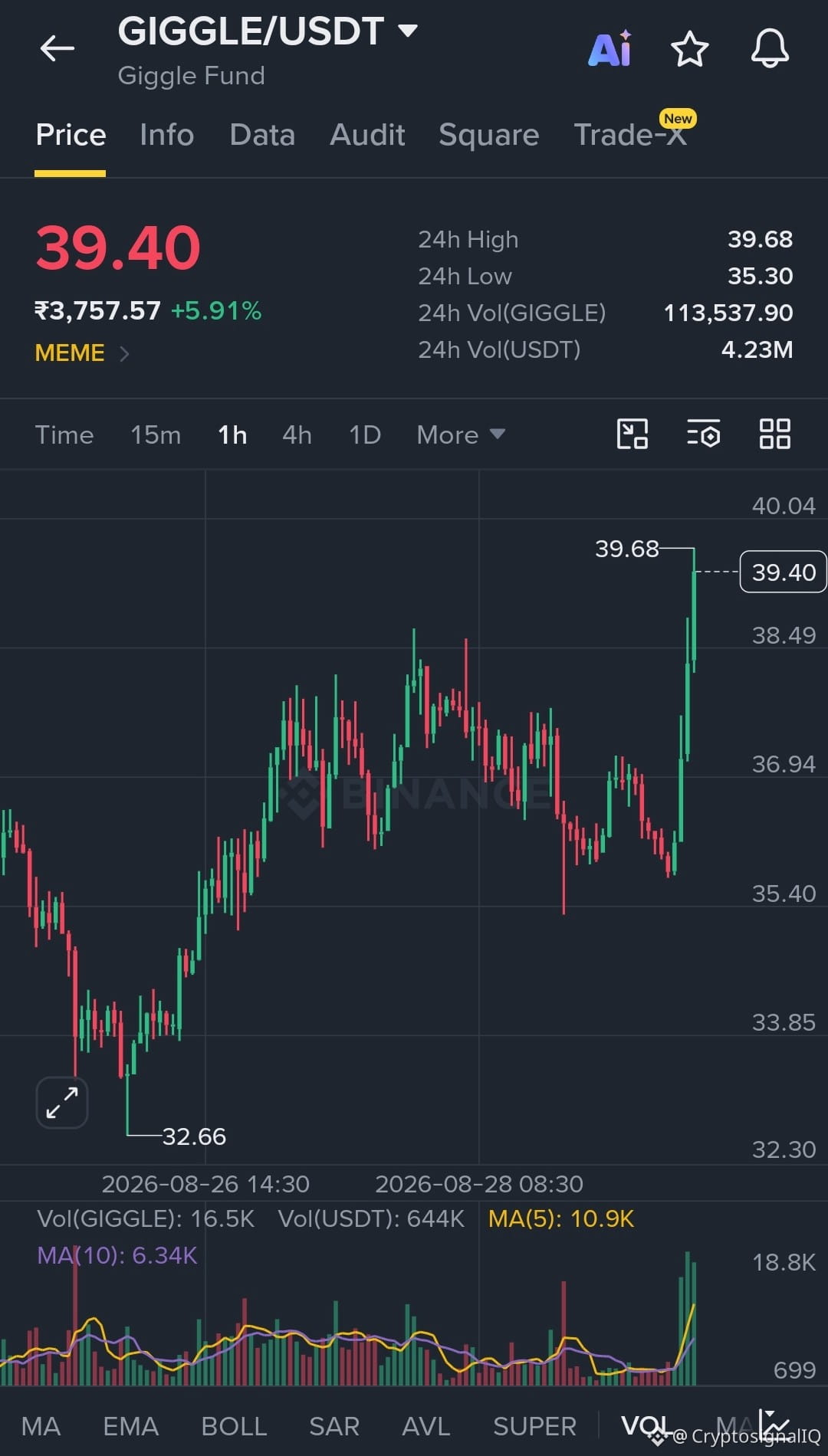Select the 15m chart interval
This screenshot has width=828, height=1456.
[x=156, y=435]
